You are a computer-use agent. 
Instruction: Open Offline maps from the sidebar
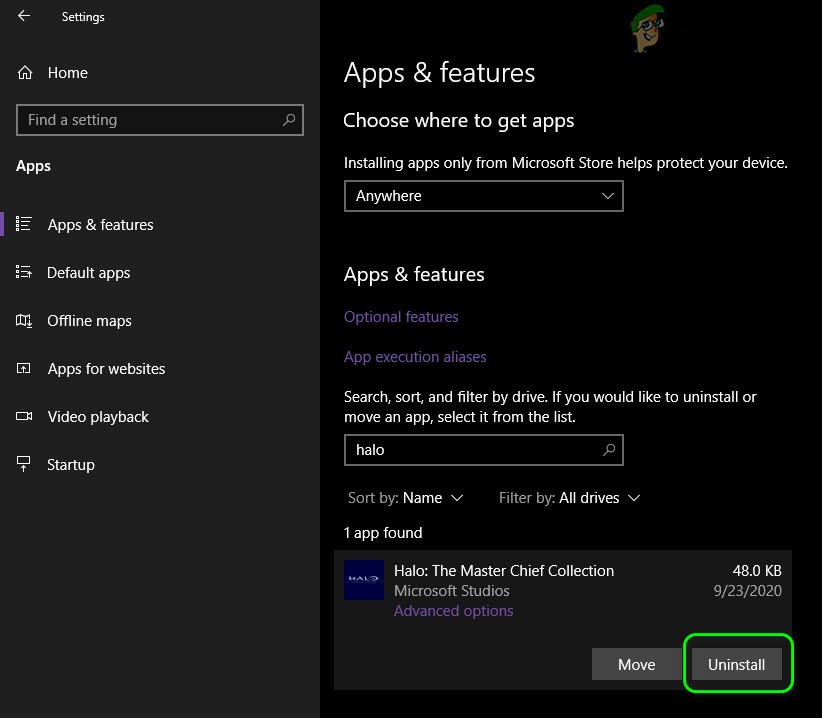coord(25,320)
